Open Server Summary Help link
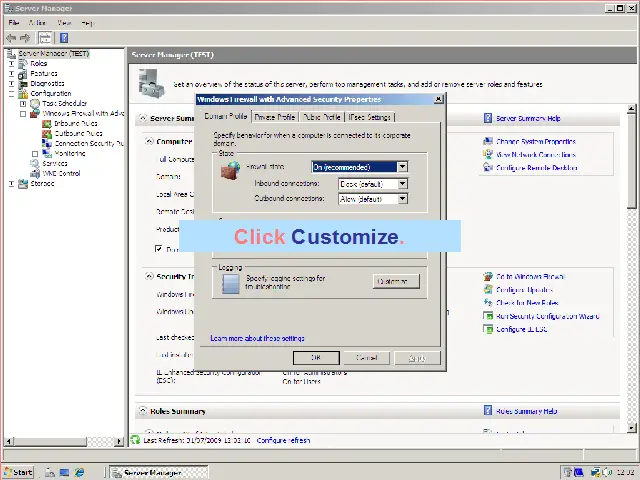 coord(528,118)
